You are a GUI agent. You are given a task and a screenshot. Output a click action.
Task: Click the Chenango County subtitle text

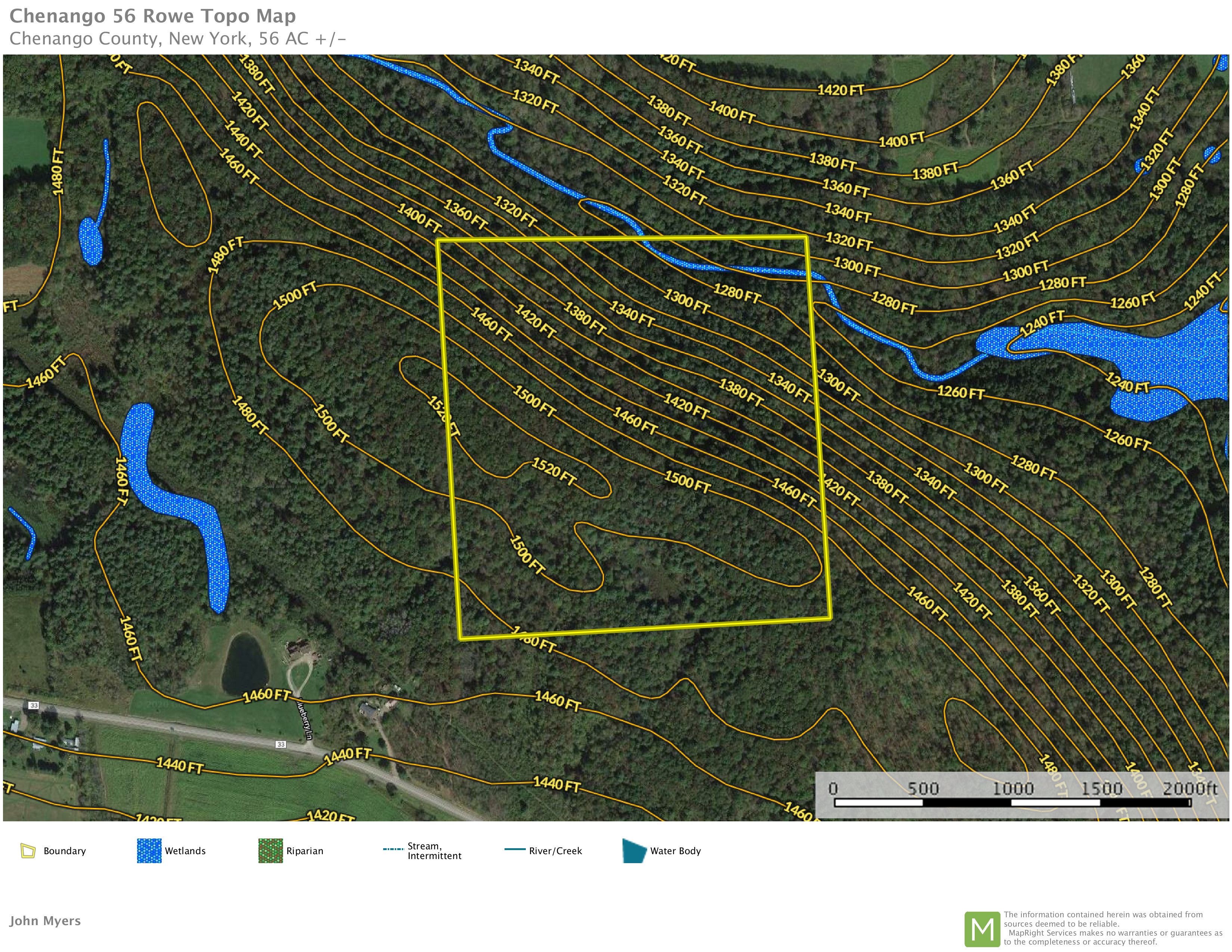pyautogui.click(x=177, y=38)
